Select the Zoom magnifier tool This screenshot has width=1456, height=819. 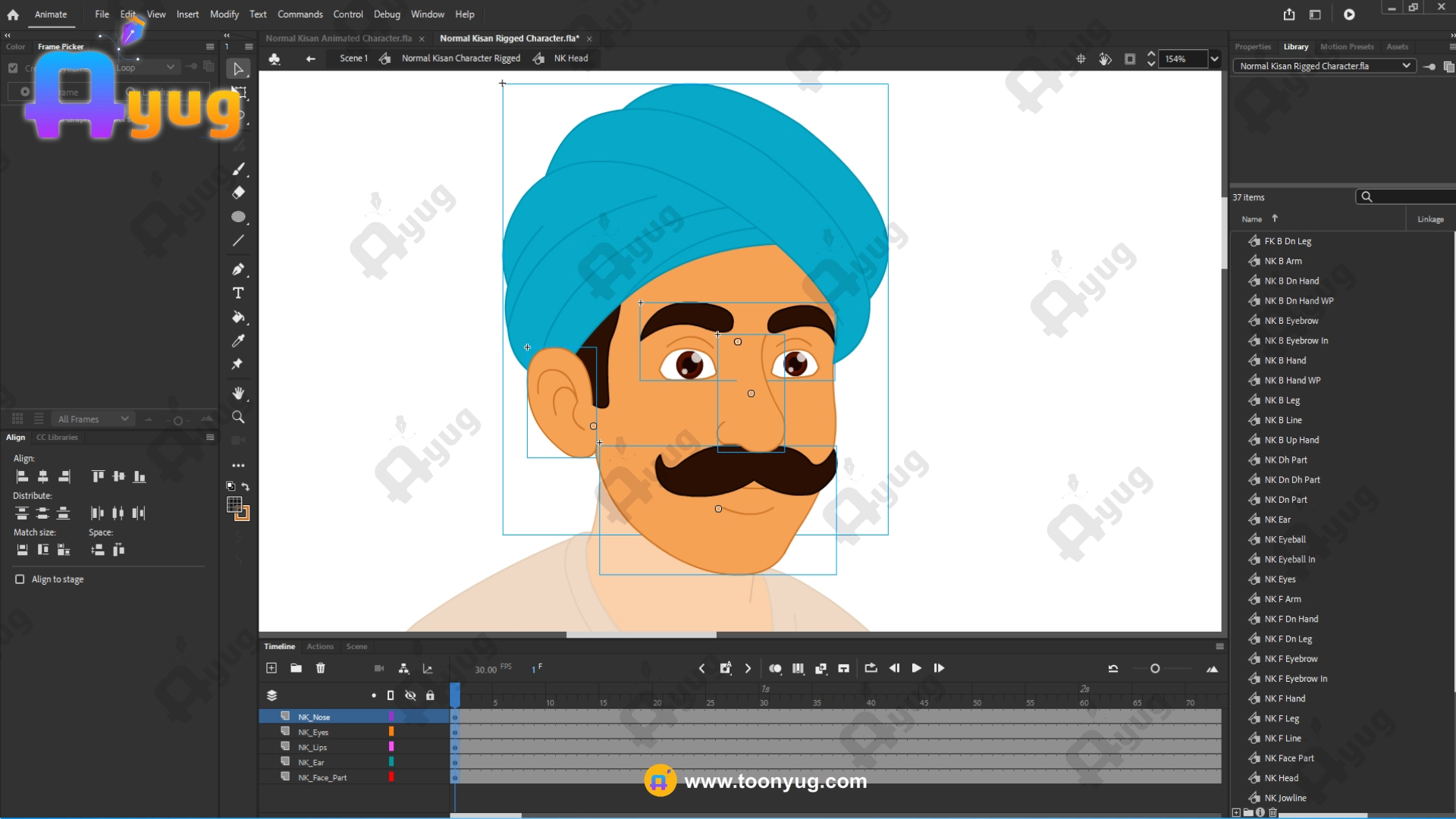[238, 417]
